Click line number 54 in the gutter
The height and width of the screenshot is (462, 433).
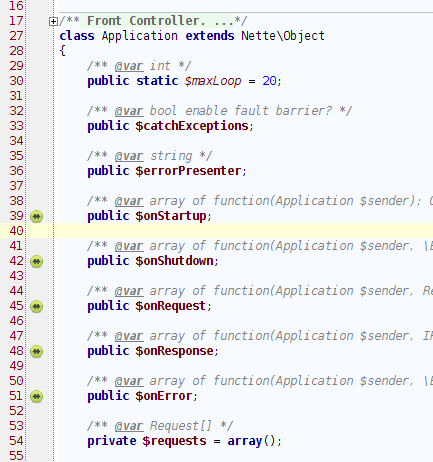(x=16, y=441)
